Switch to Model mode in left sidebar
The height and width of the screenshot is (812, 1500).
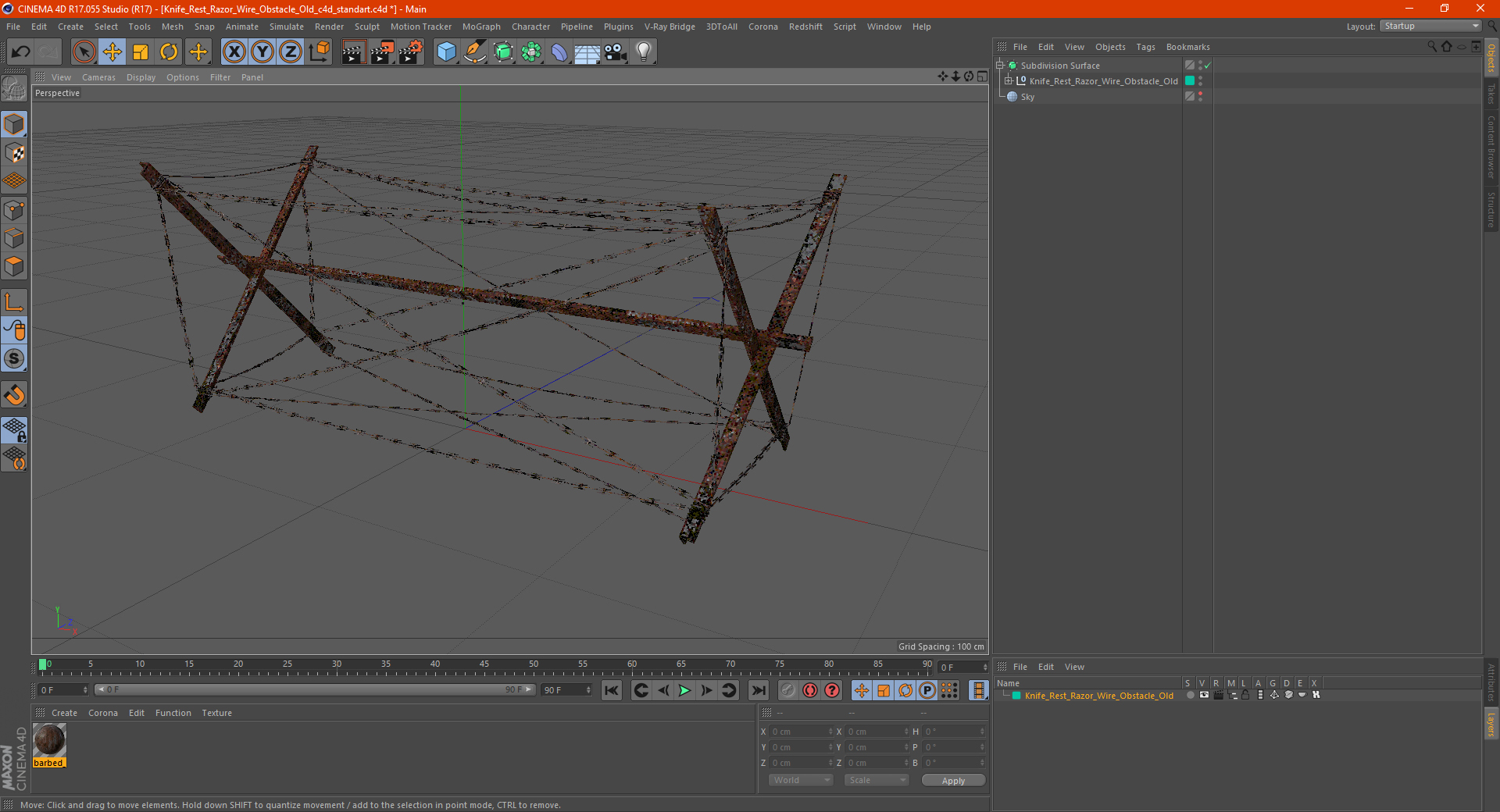coord(14,124)
